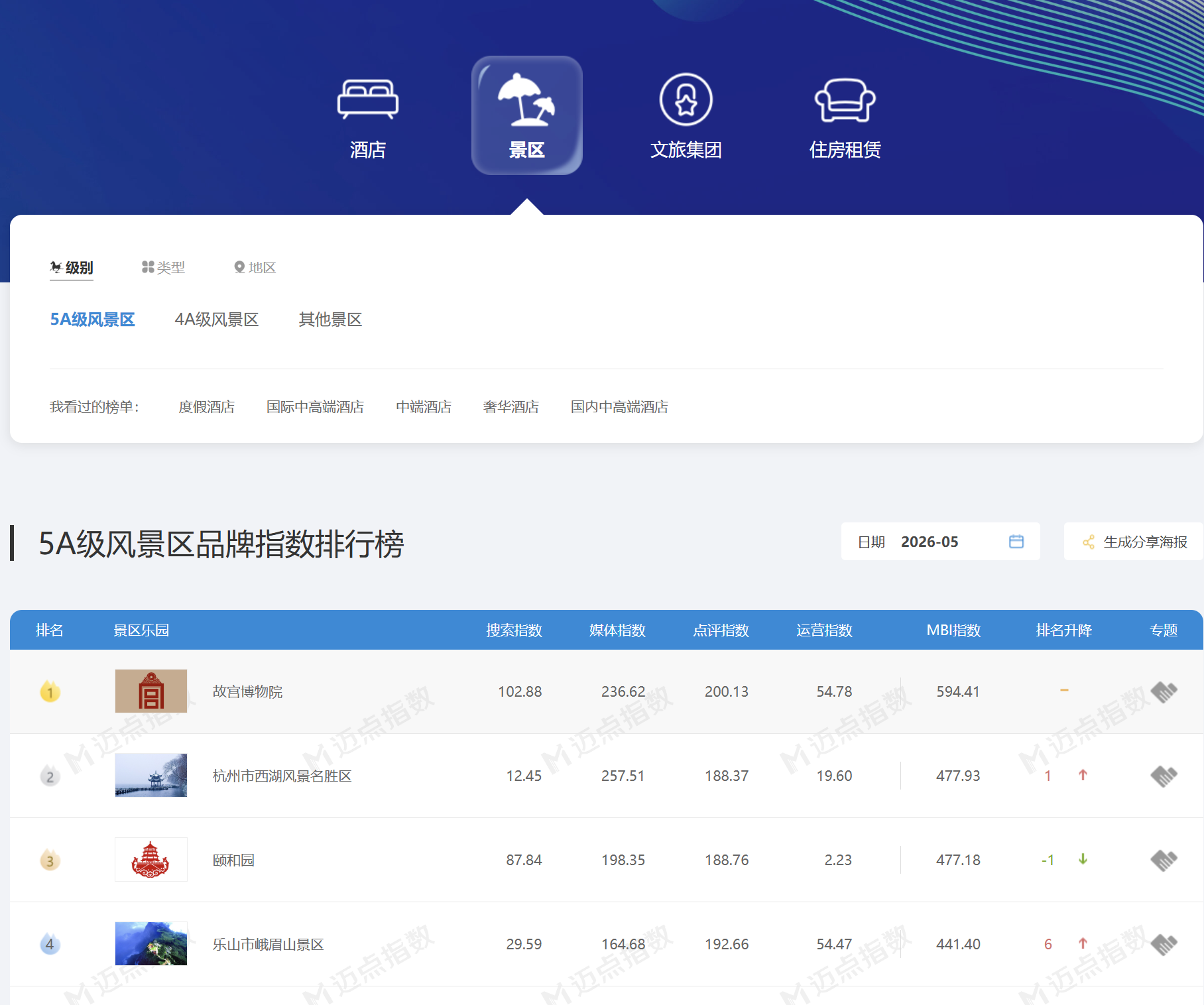Click the up arrow for 杭州市西湖风景名胜区
The height and width of the screenshot is (1005, 1204).
[1083, 775]
